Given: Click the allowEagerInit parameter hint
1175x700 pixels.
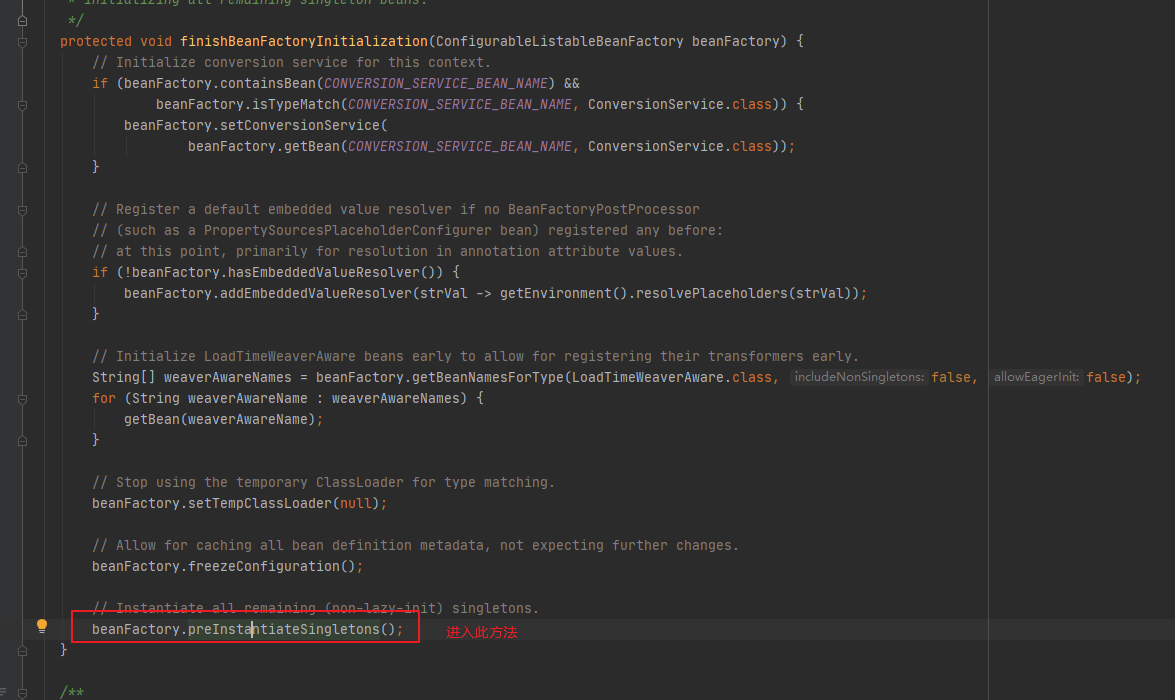Looking at the screenshot, I should (x=1036, y=377).
